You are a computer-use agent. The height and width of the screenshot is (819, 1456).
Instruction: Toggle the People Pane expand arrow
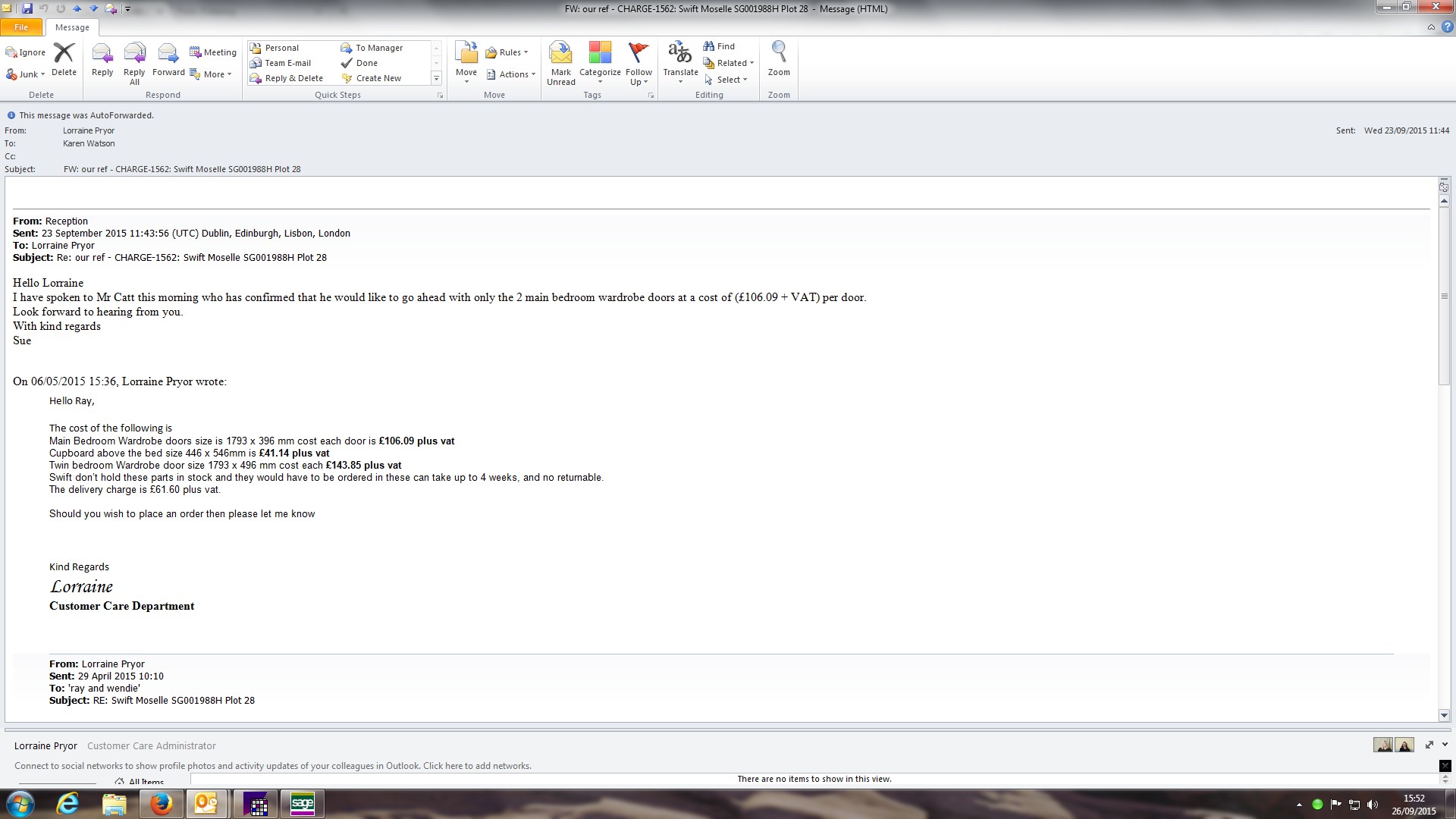[1445, 745]
